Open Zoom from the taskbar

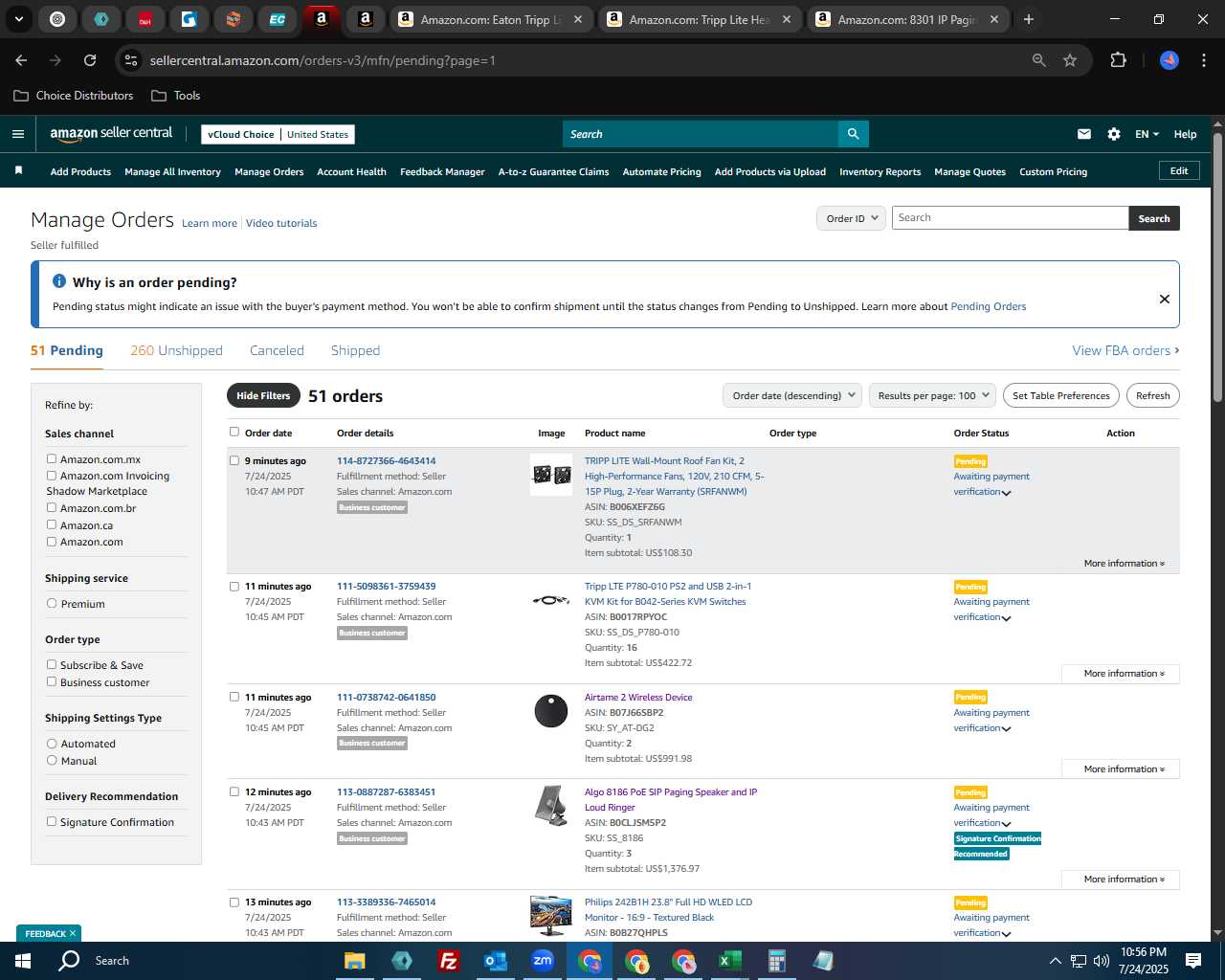(x=543, y=961)
